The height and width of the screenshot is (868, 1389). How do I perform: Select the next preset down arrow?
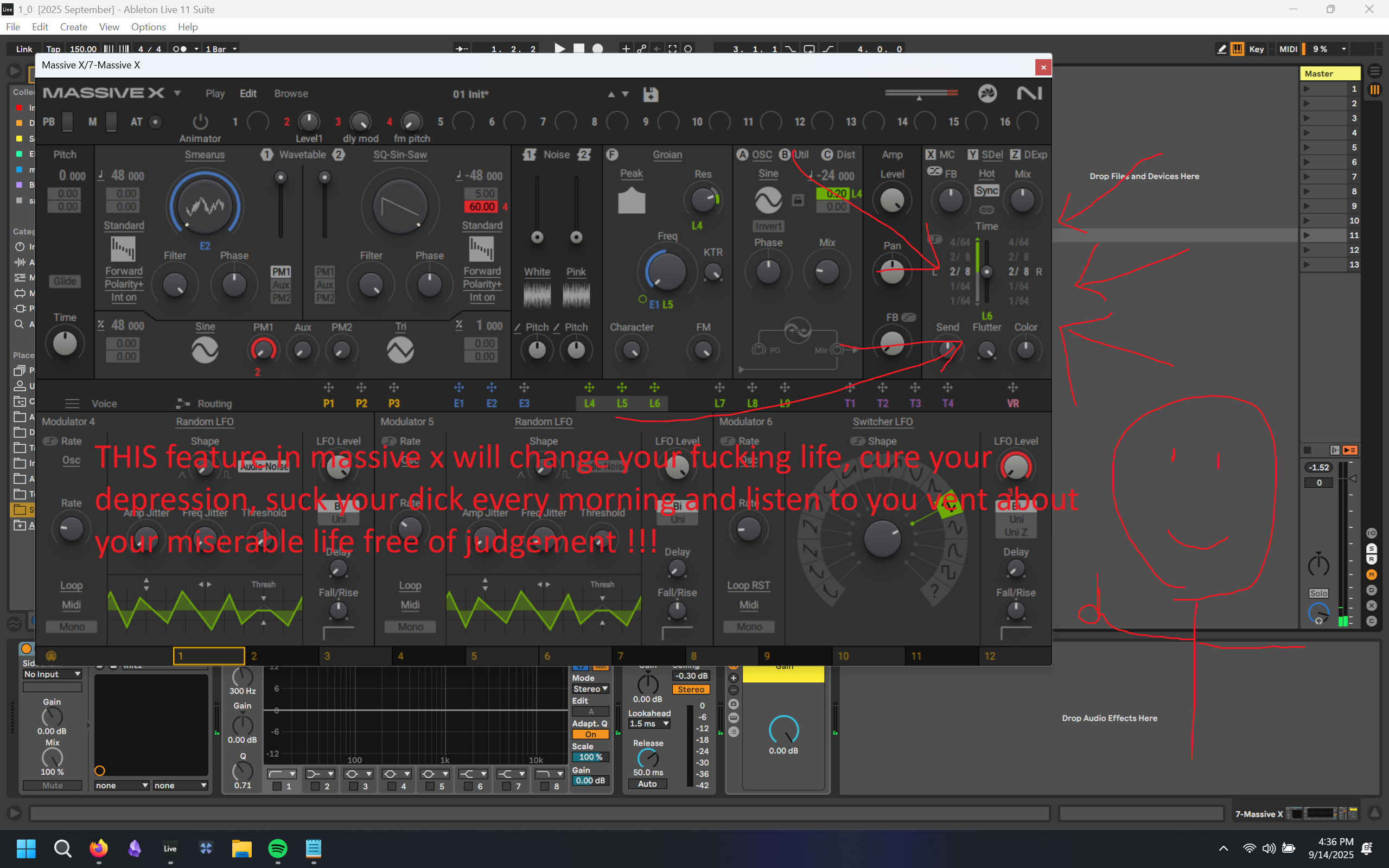tap(625, 94)
